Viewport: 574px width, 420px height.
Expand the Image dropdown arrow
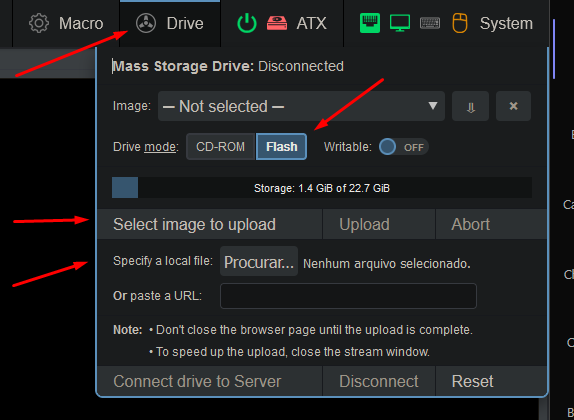click(433, 106)
